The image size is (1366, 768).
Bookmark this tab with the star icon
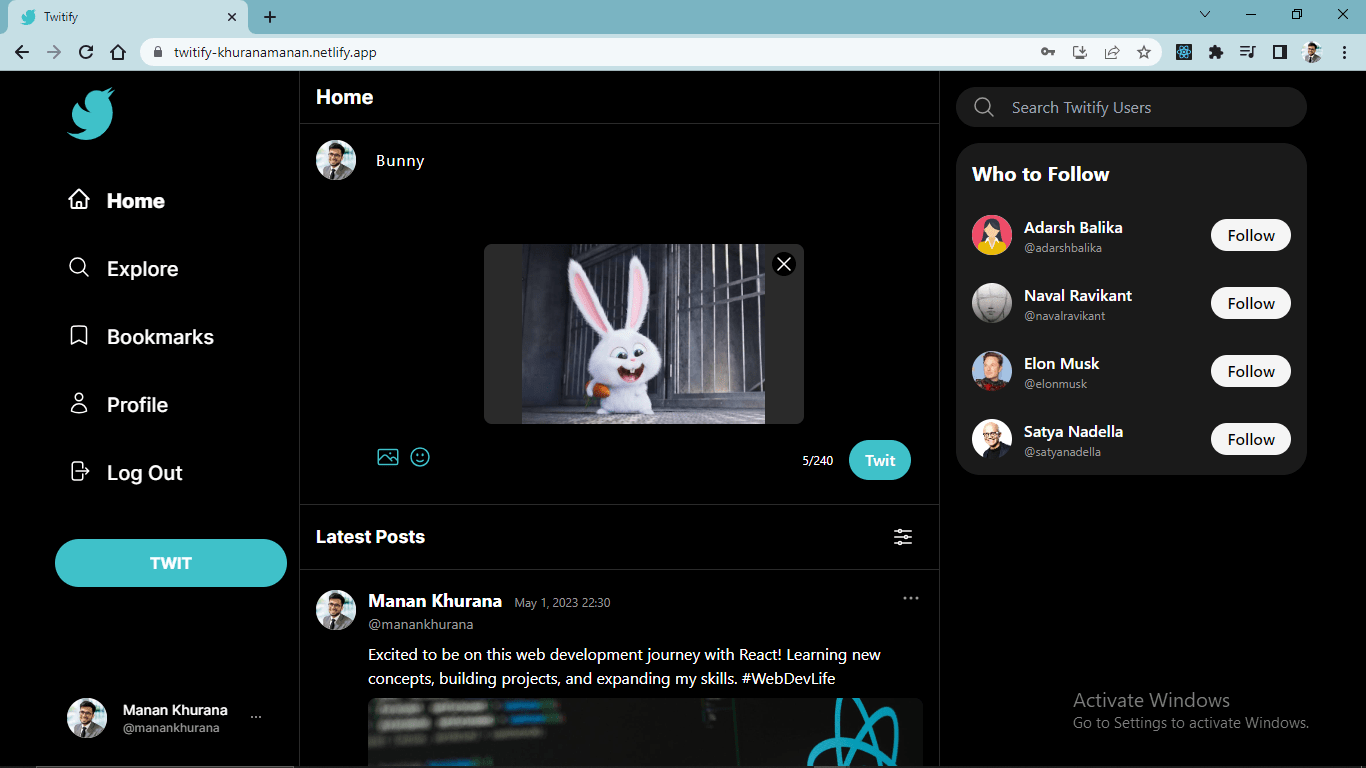(x=1144, y=52)
